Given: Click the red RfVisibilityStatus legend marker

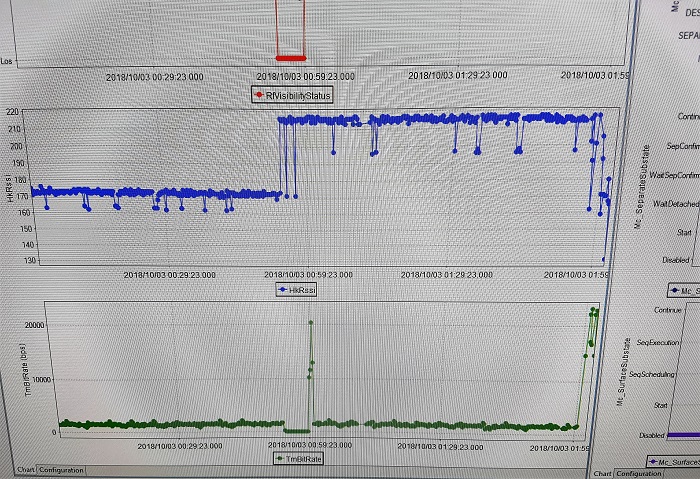Looking at the screenshot, I should point(258,96).
